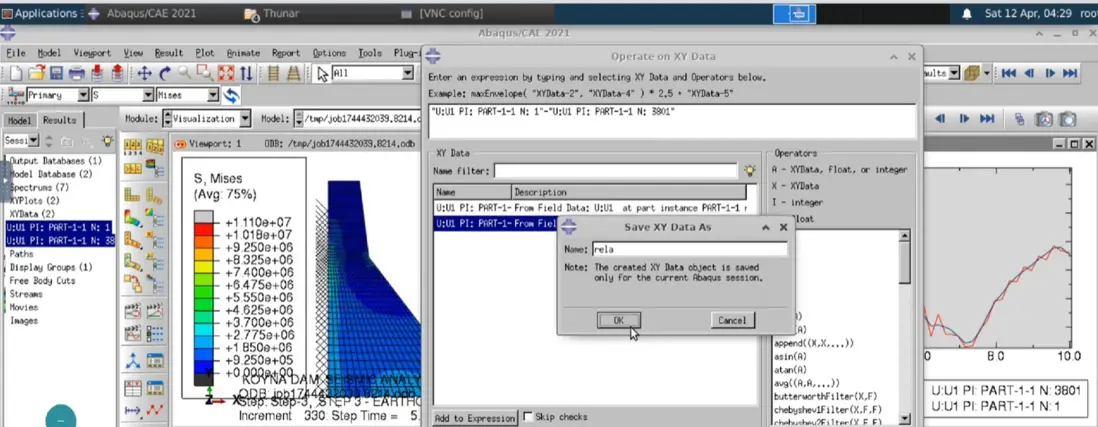Open the Viewport menu
The image size is (1098, 427).
(92, 52)
